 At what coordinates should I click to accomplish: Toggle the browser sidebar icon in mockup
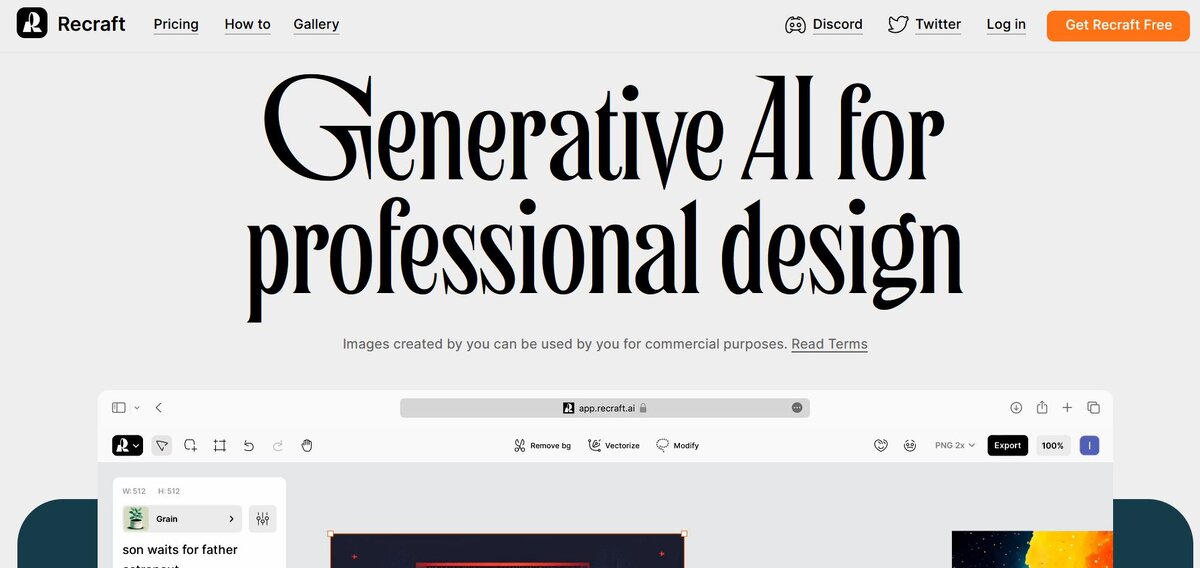119,408
